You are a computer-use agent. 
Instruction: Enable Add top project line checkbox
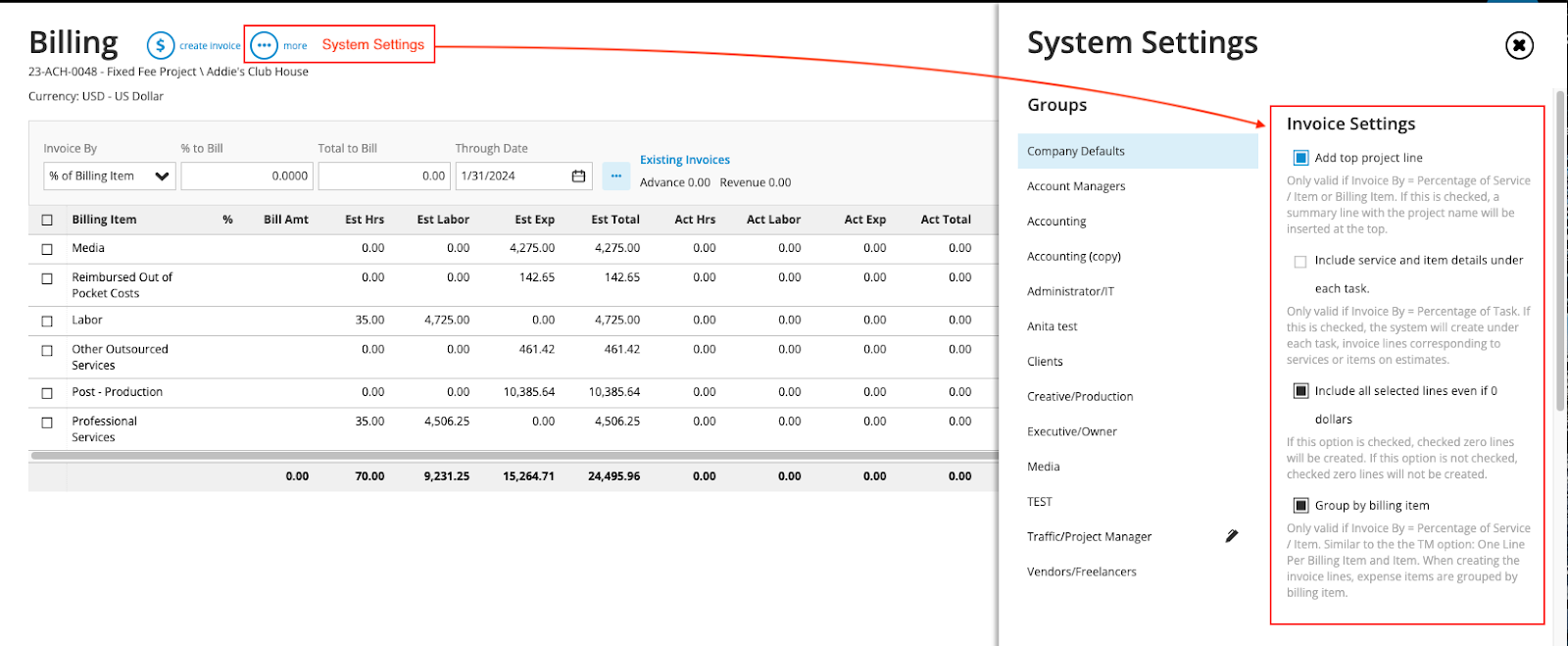(x=1300, y=158)
